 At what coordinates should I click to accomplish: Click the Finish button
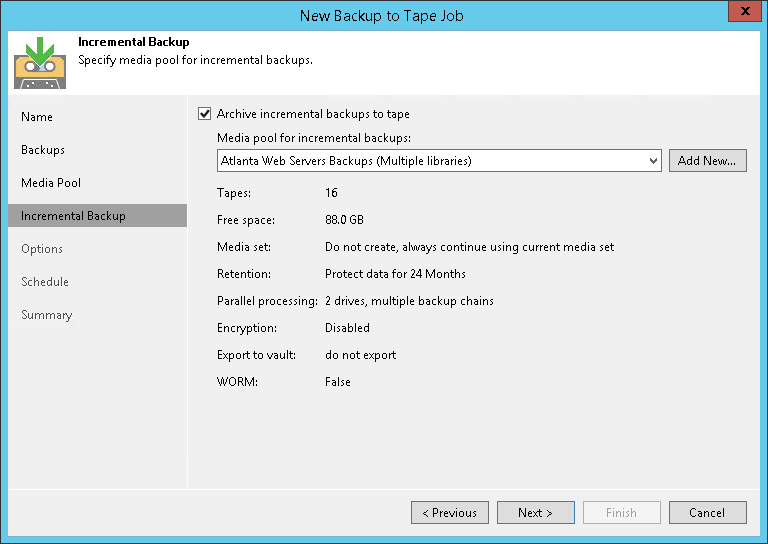(x=621, y=513)
